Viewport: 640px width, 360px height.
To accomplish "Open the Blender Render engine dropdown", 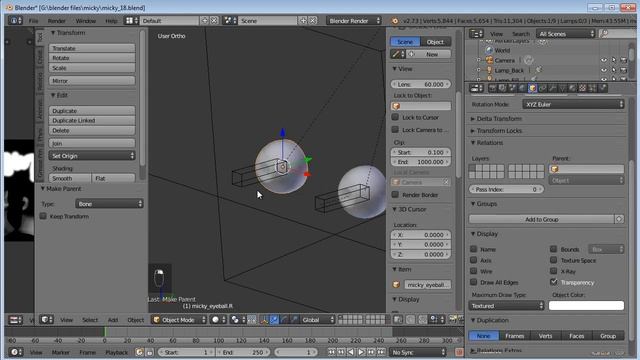I will (x=353, y=20).
